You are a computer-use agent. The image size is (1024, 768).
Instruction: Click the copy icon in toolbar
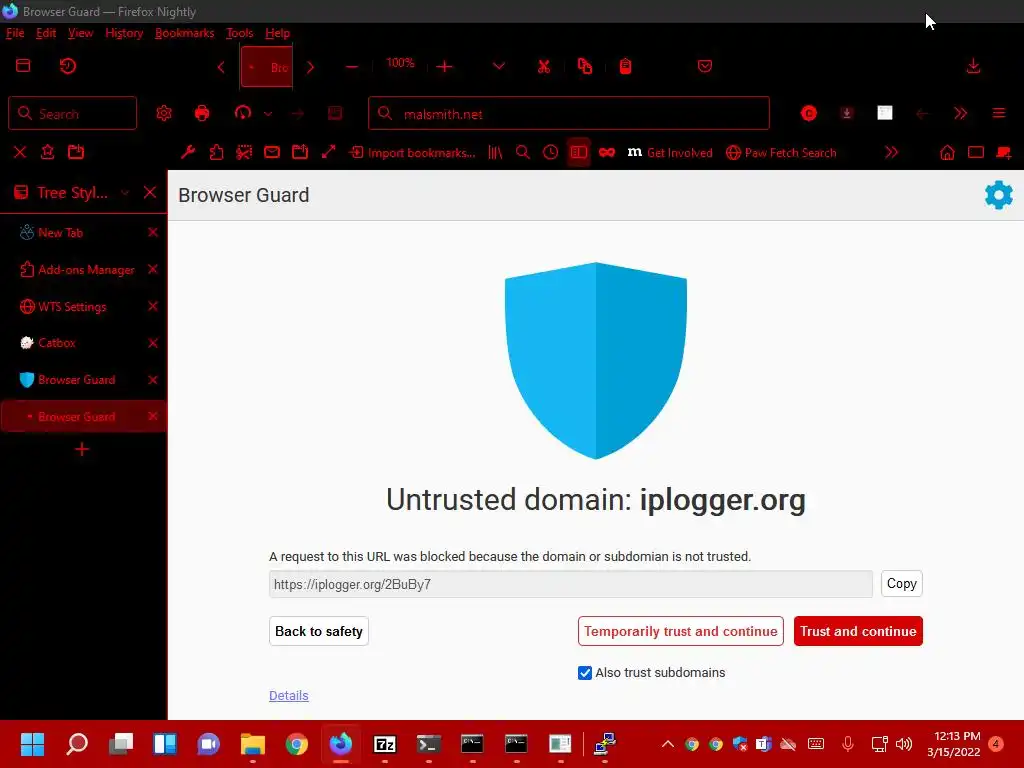click(584, 66)
